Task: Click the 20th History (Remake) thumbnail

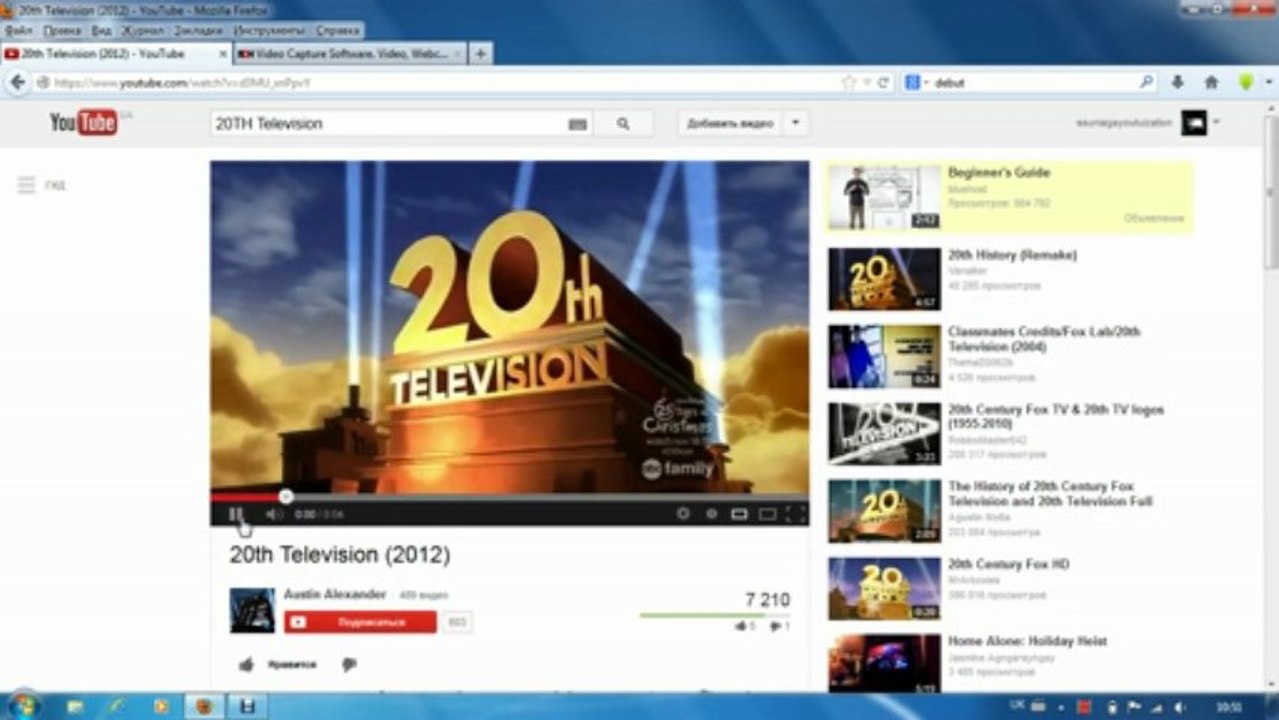Action: click(x=884, y=279)
